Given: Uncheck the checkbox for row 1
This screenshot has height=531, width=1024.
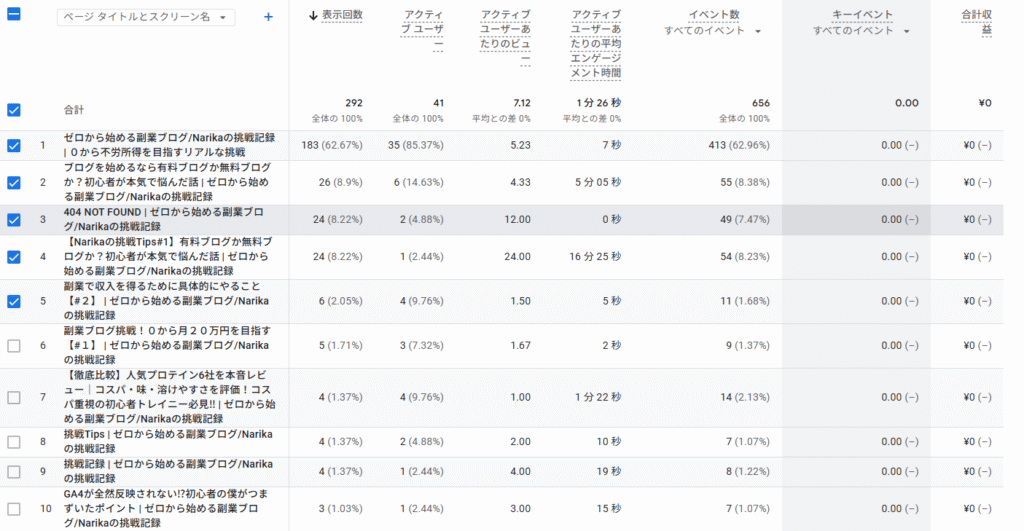Looking at the screenshot, I should click(13, 146).
